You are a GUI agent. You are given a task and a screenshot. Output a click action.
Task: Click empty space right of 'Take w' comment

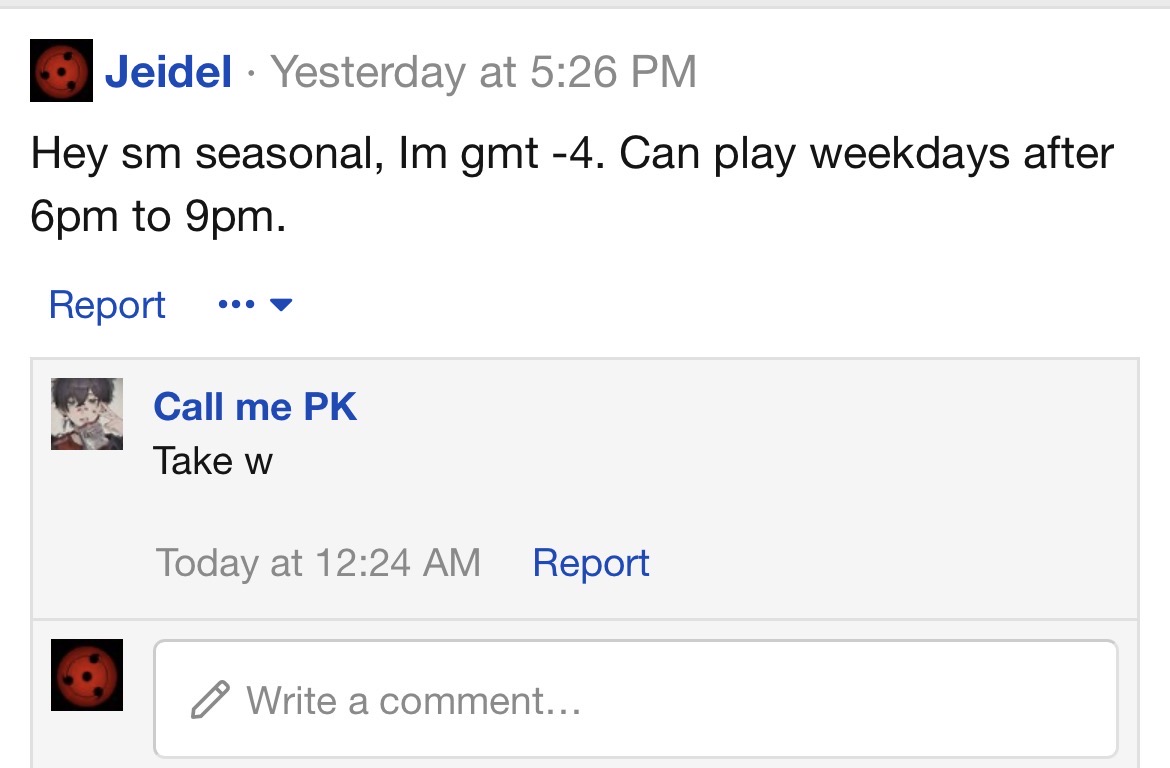pyautogui.click(x=700, y=461)
